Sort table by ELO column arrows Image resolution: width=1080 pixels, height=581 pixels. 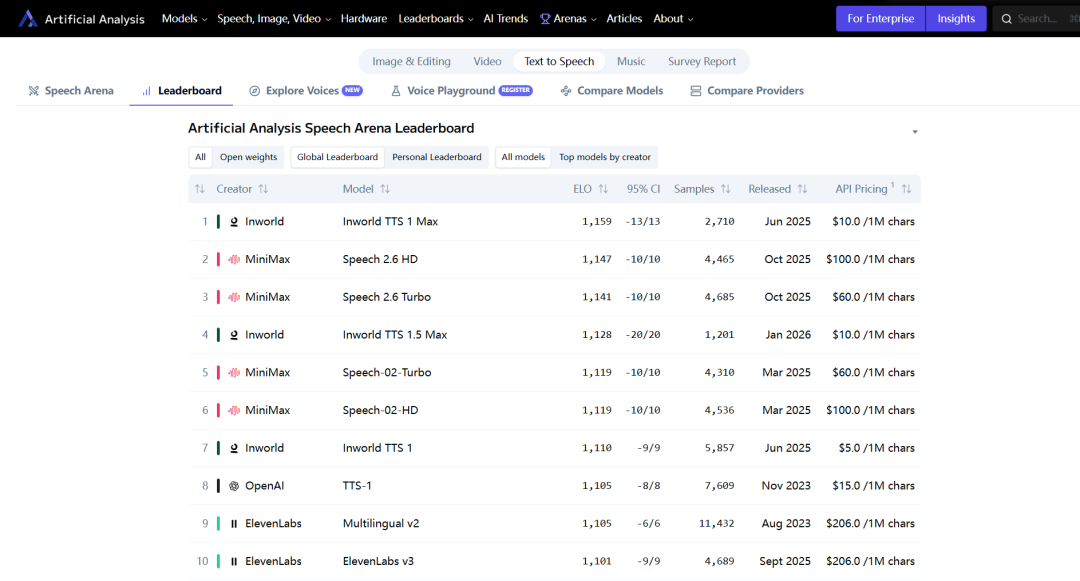[603, 189]
